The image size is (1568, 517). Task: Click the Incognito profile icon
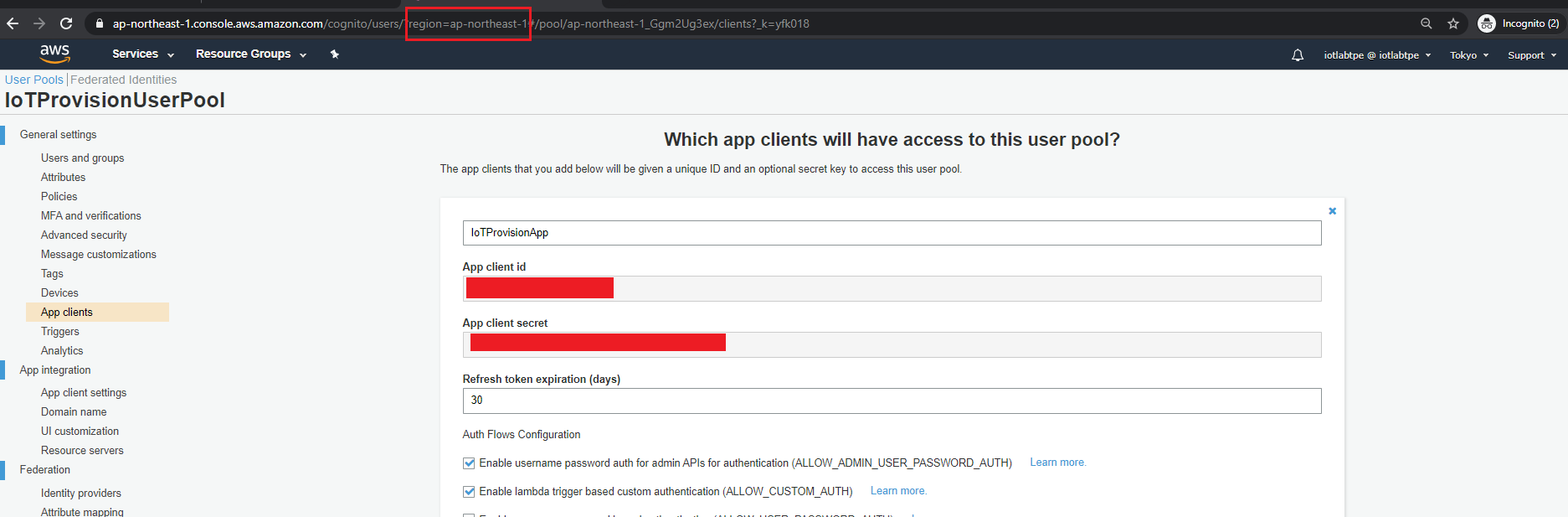coord(1487,23)
